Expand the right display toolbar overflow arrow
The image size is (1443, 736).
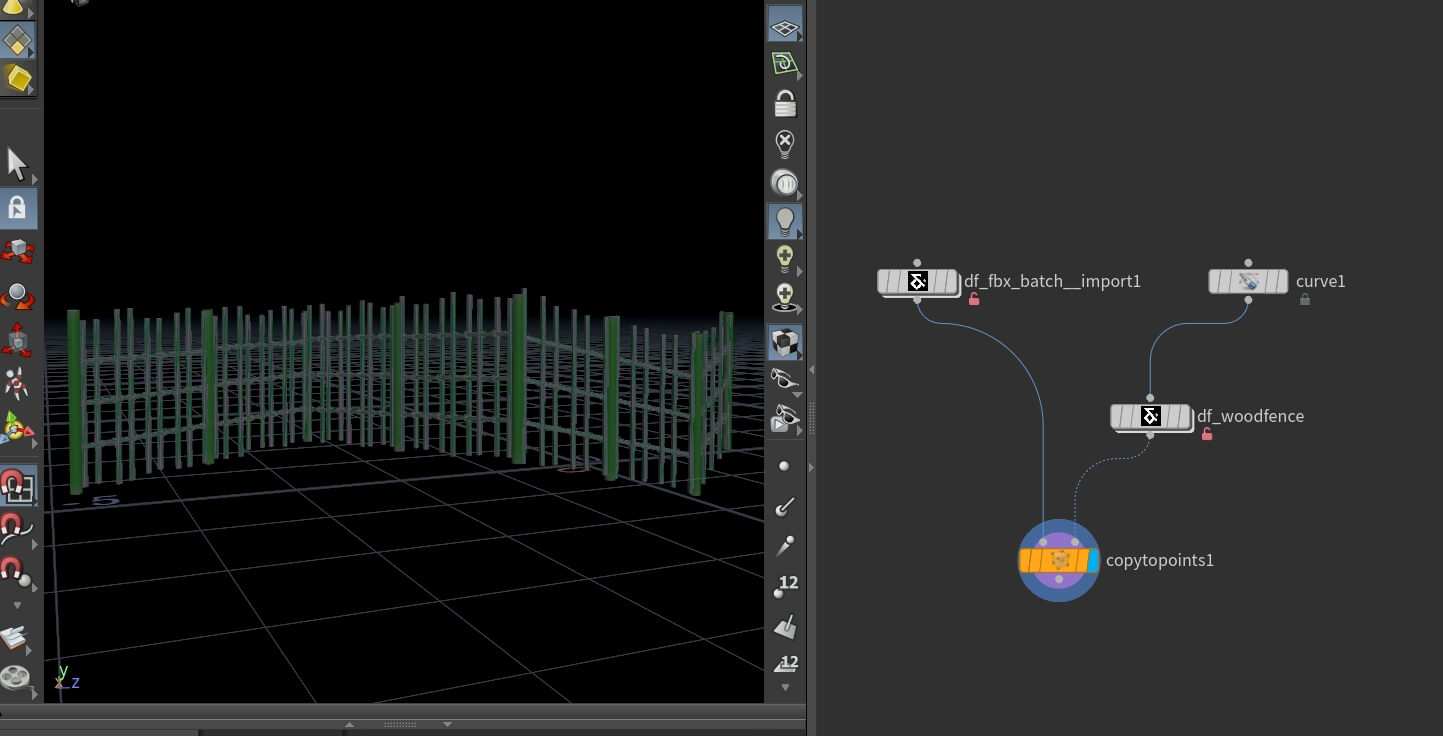(x=785, y=687)
